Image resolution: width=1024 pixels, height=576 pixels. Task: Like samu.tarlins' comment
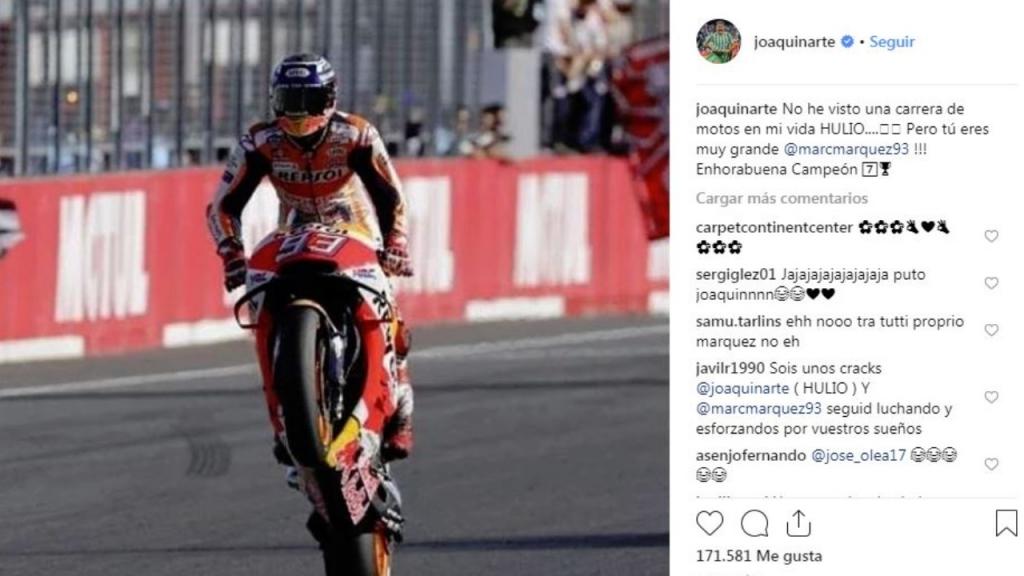tap(991, 330)
